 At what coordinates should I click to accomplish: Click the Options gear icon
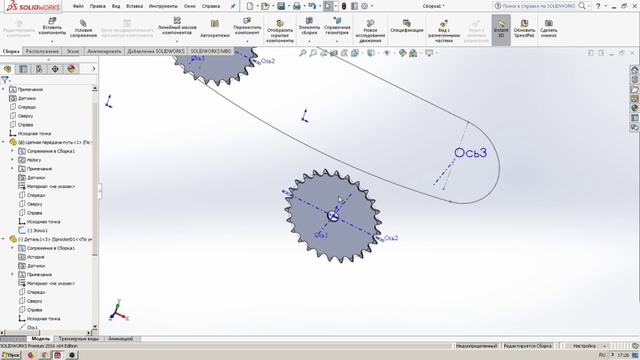(364, 6)
